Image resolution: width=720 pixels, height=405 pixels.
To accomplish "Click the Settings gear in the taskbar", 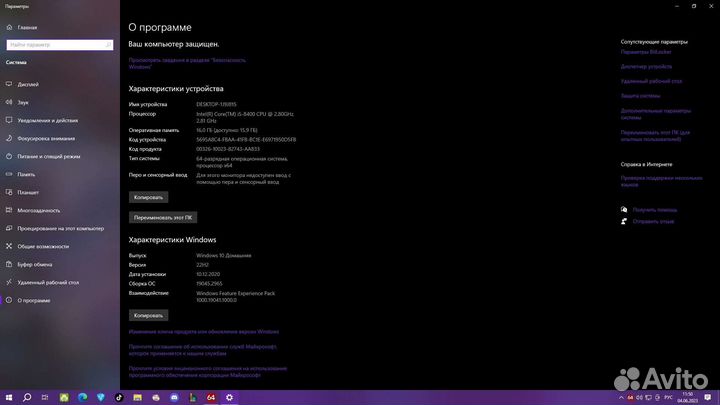I will pos(229,398).
